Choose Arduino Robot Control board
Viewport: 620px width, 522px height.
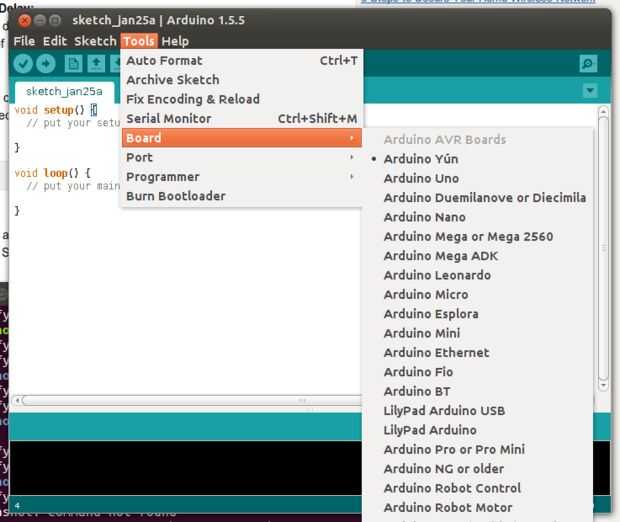pos(478,488)
